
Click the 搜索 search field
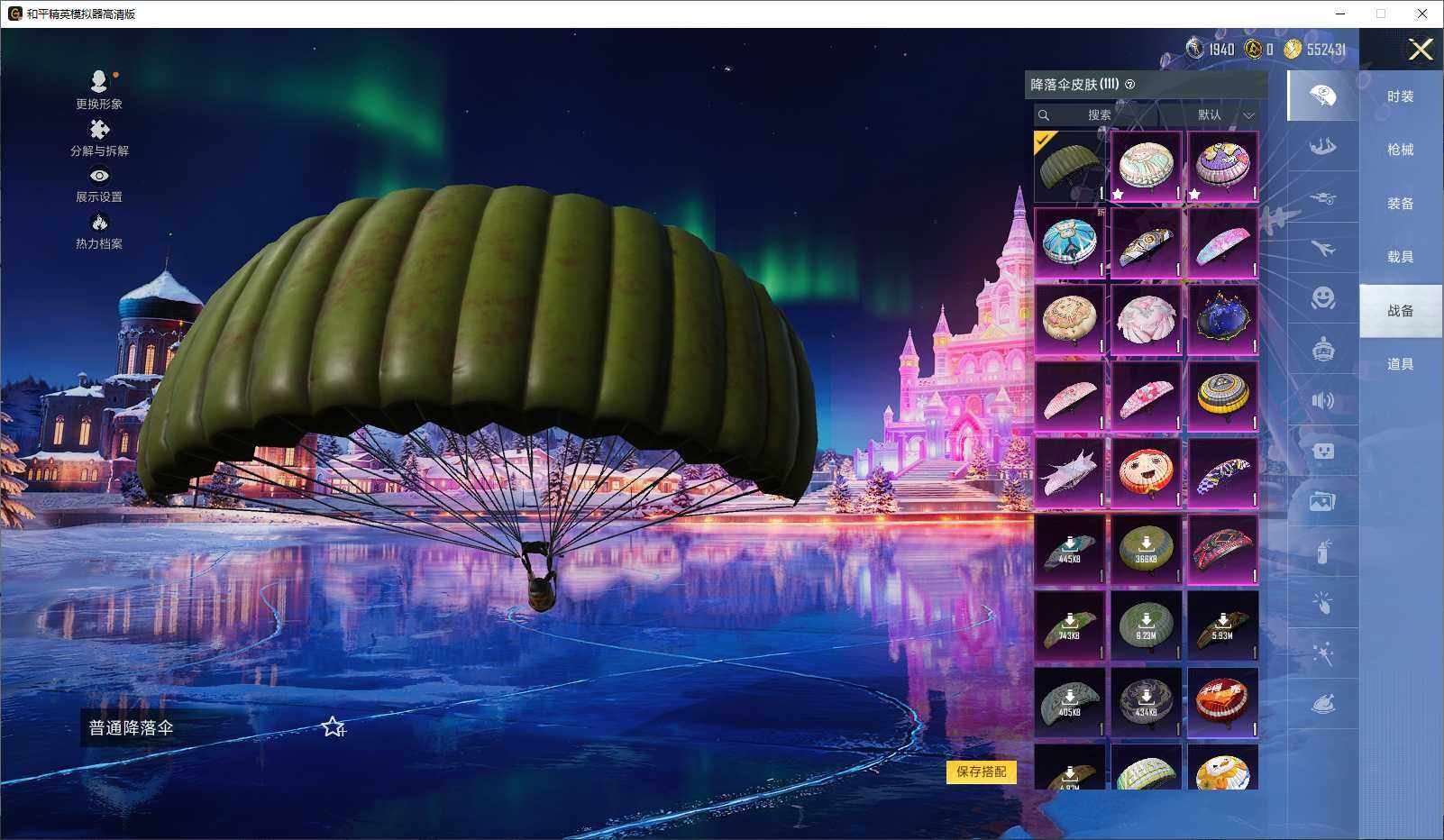[1095, 115]
